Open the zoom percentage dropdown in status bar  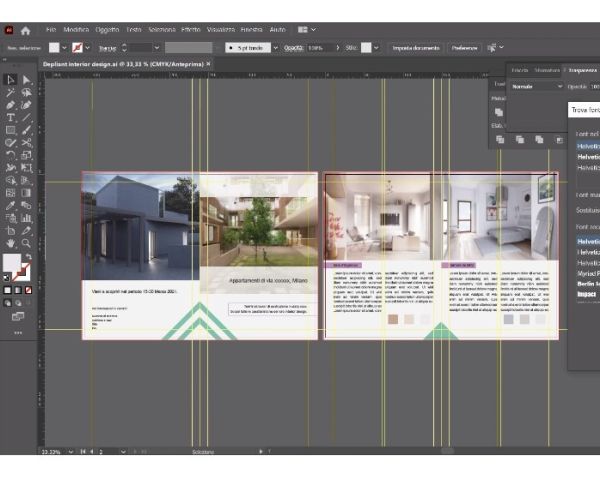coord(69,452)
